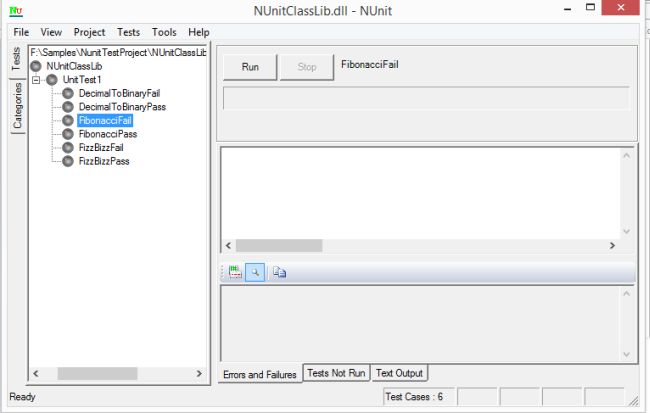The height and width of the screenshot is (413, 650).
Task: Click the FibonacciFail label beside Stop
Action: click(370, 65)
